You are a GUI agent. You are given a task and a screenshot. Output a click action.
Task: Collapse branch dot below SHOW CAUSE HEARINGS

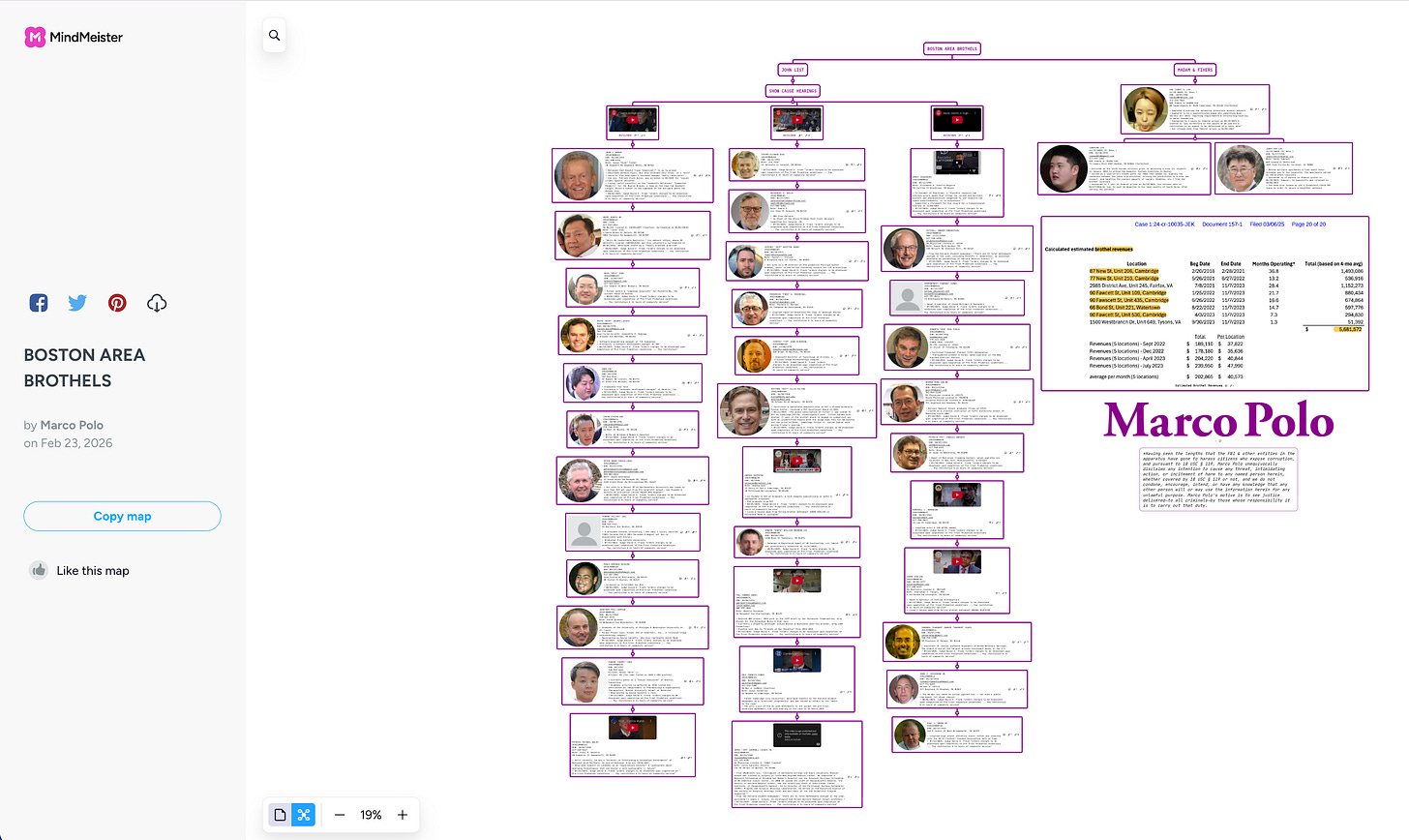(793, 100)
